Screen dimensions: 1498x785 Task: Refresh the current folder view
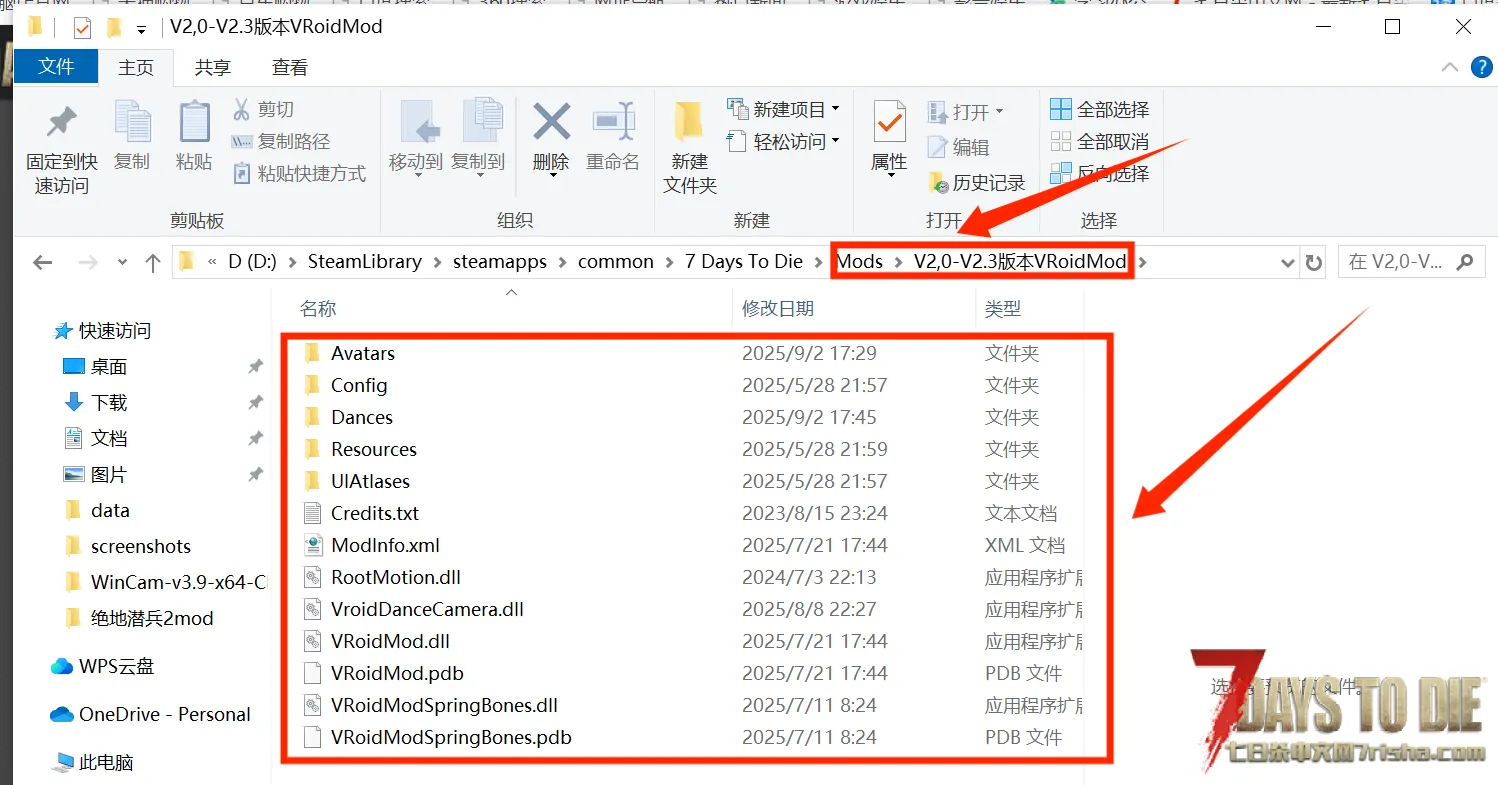click(x=1314, y=262)
